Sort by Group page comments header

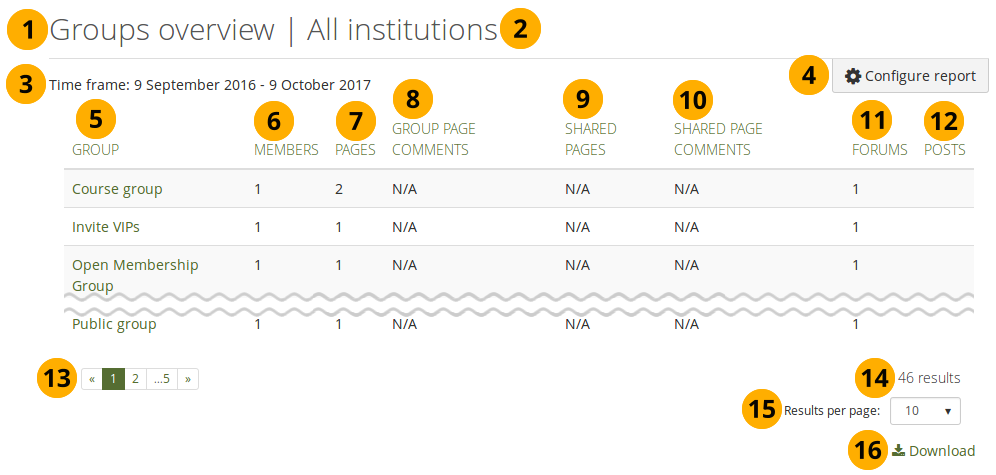point(432,140)
